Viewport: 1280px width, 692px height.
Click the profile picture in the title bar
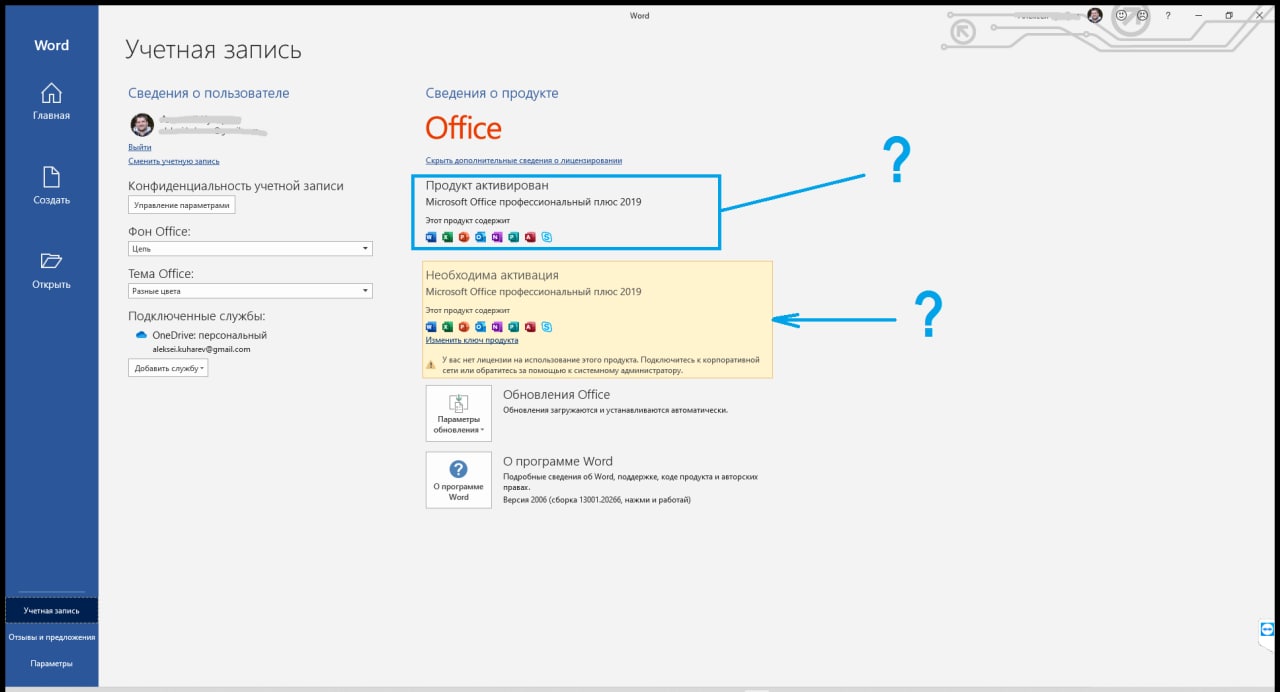pyautogui.click(x=1095, y=15)
